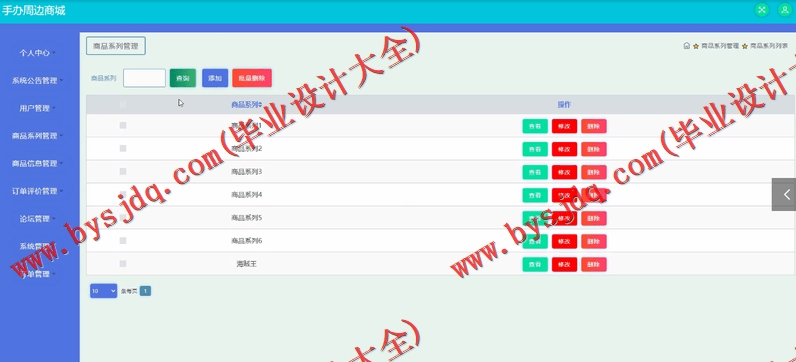Click the red 批量删除 button
796x362 pixels.
pos(252,78)
